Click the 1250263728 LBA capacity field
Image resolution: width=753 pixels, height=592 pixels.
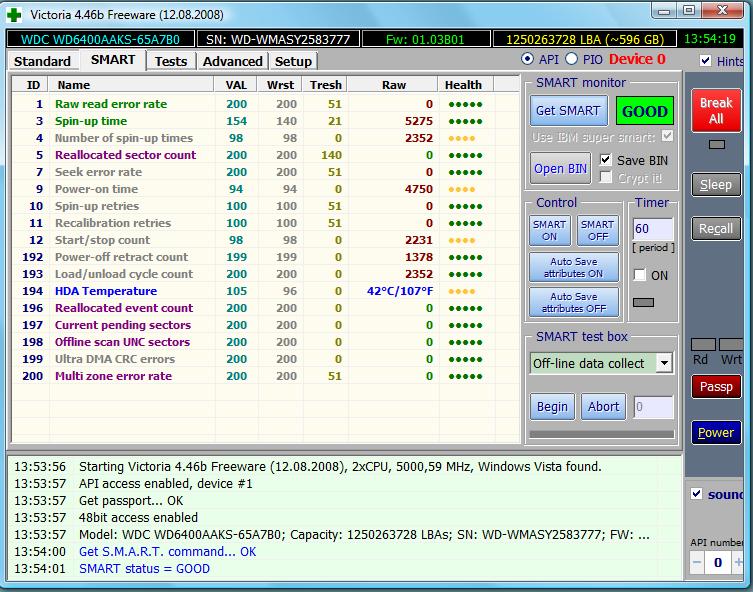[585, 39]
